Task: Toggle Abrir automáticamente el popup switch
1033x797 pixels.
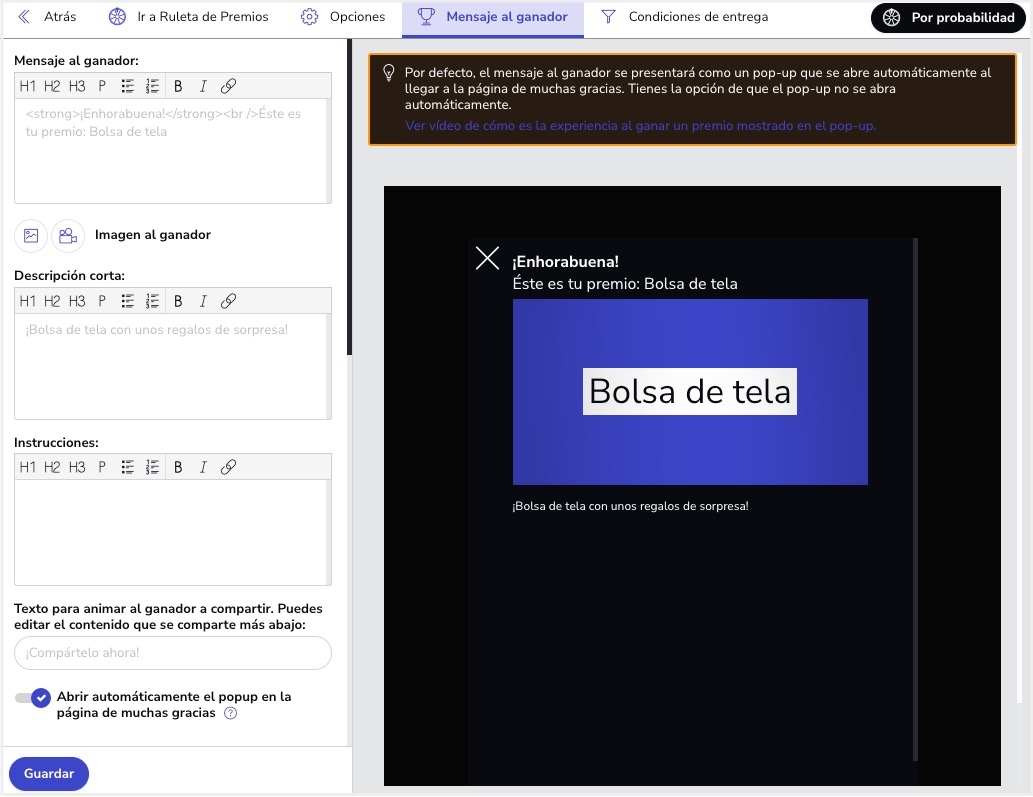Action: click(x=33, y=698)
